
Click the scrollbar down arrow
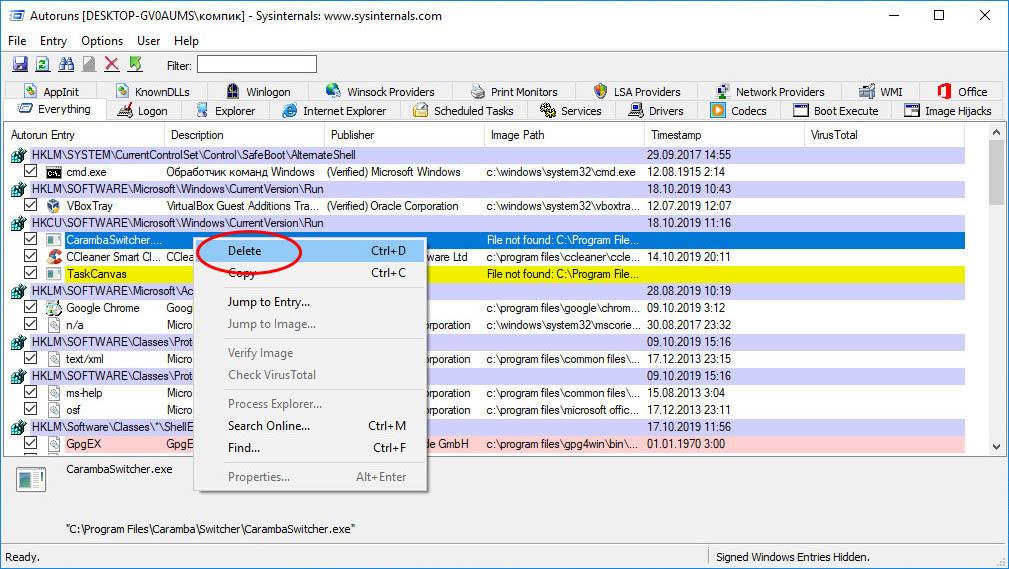click(x=996, y=447)
